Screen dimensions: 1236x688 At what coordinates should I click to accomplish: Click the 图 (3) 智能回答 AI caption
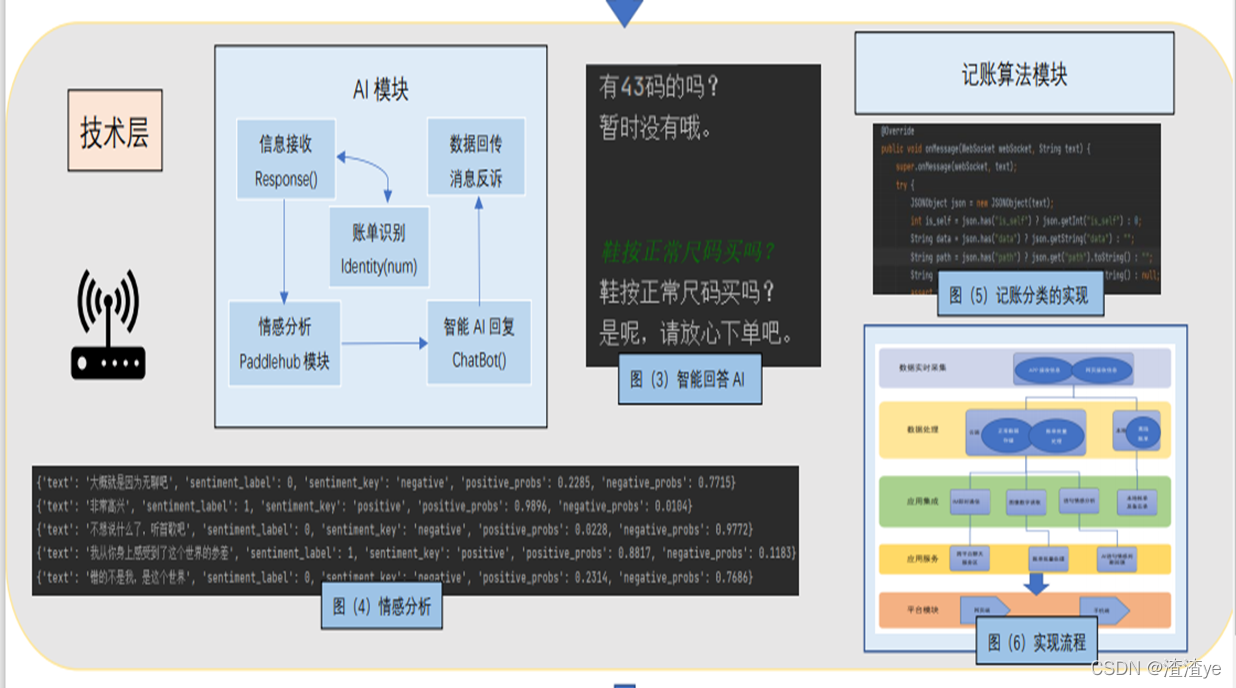coord(689,379)
